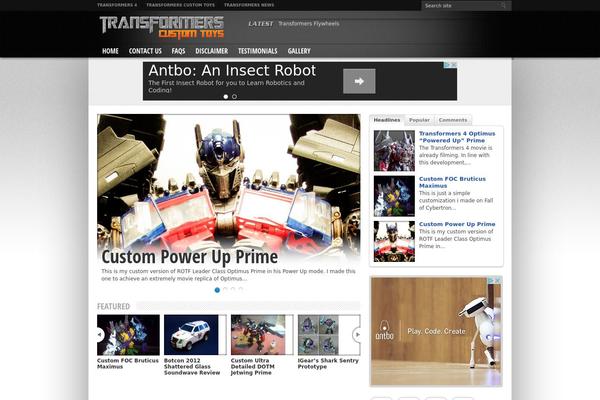The width and height of the screenshot is (600, 400).
Task: Click Transformers Custom Toys top link
Action: click(x=181, y=5)
